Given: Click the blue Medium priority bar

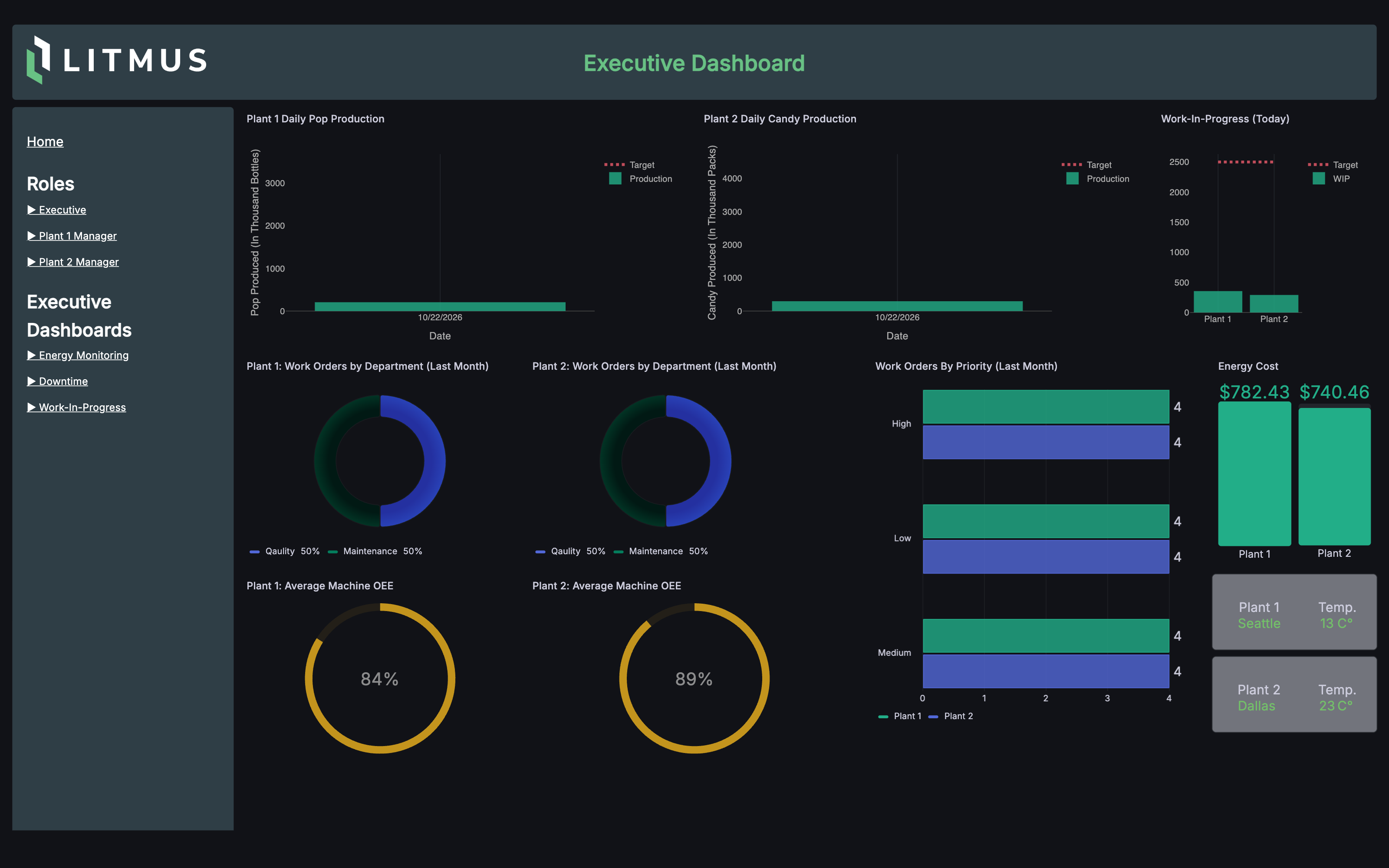Looking at the screenshot, I should [1046, 671].
